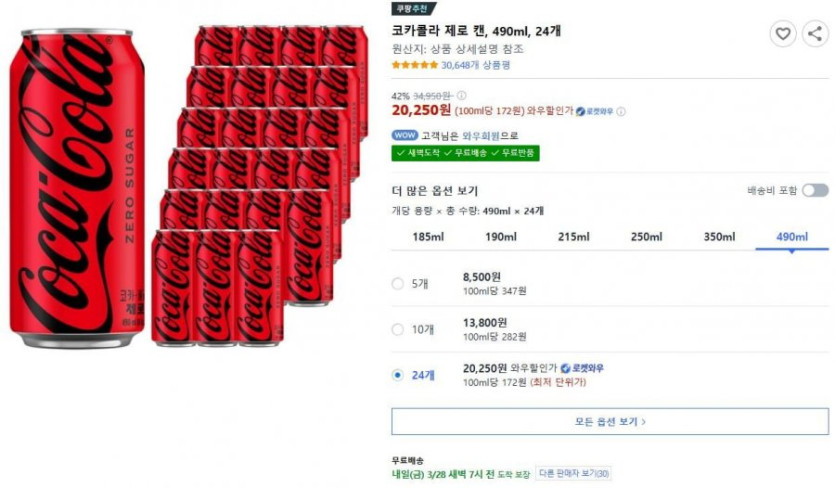
Task: Open 다른 판매자 보기(30) sellers list
Action: tap(573, 473)
